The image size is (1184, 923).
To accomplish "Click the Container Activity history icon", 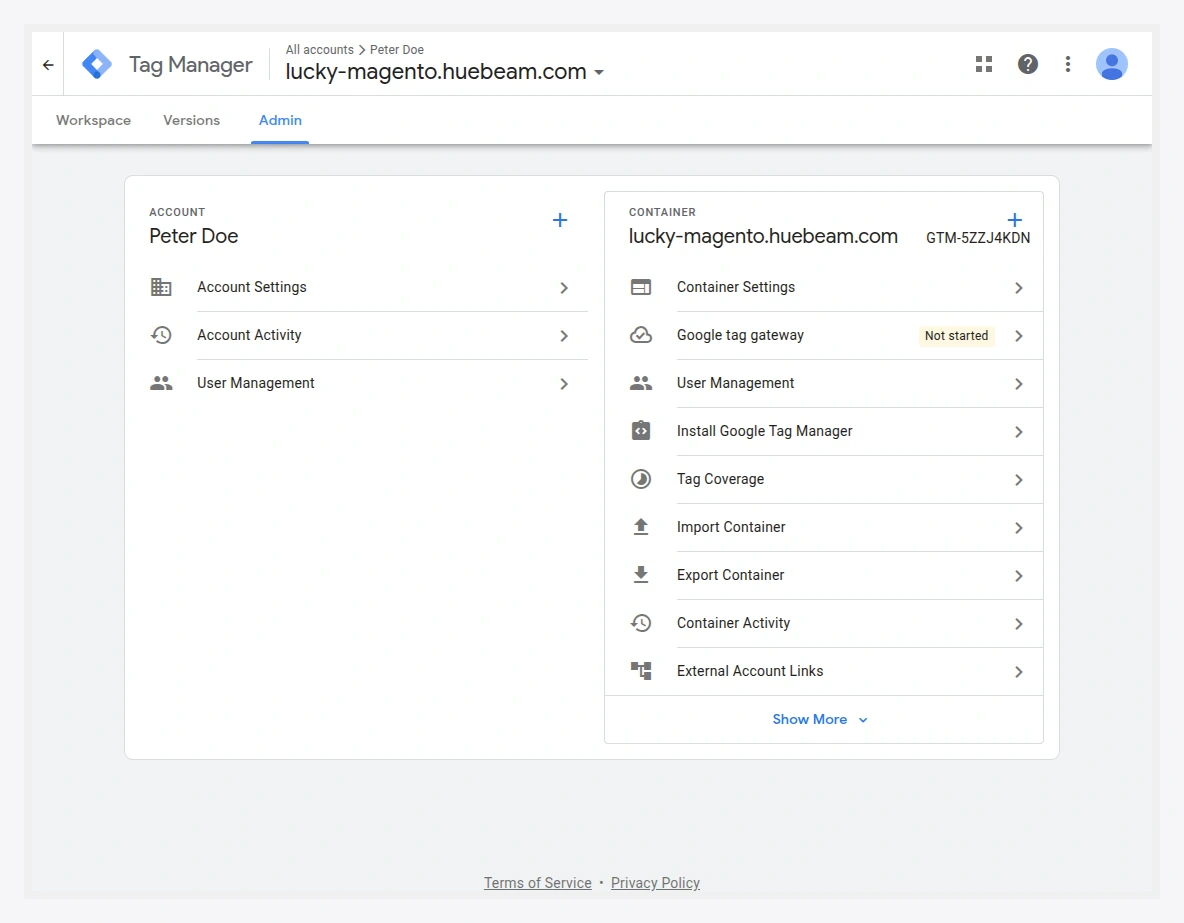I will click(640, 623).
